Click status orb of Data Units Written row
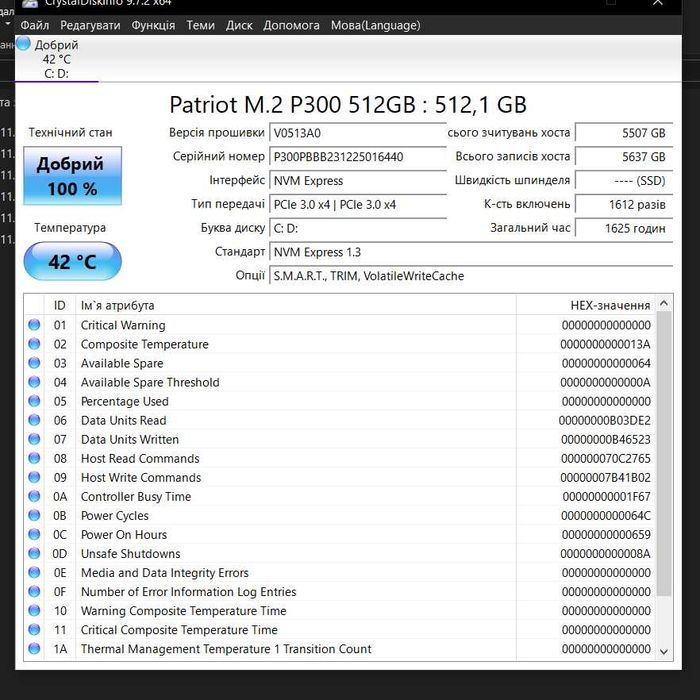Screen dimensions: 700x700 (x=34, y=439)
